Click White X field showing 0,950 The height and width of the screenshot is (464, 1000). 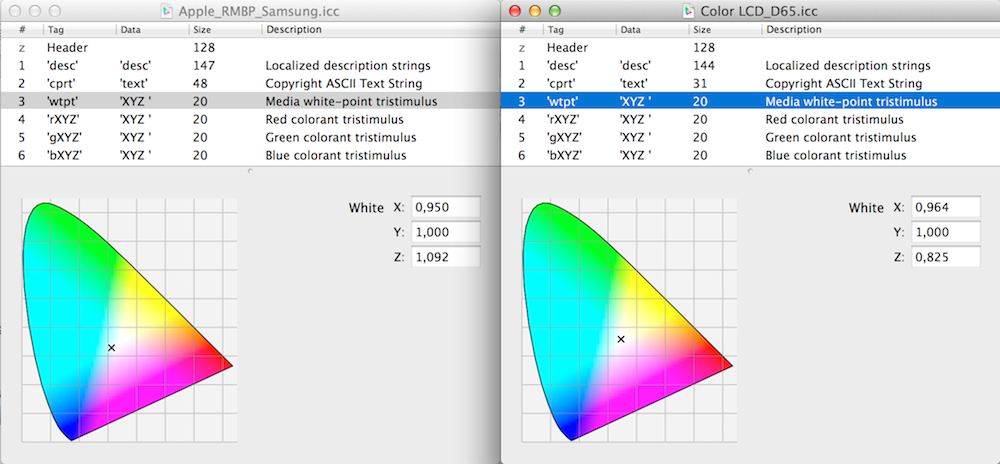446,208
